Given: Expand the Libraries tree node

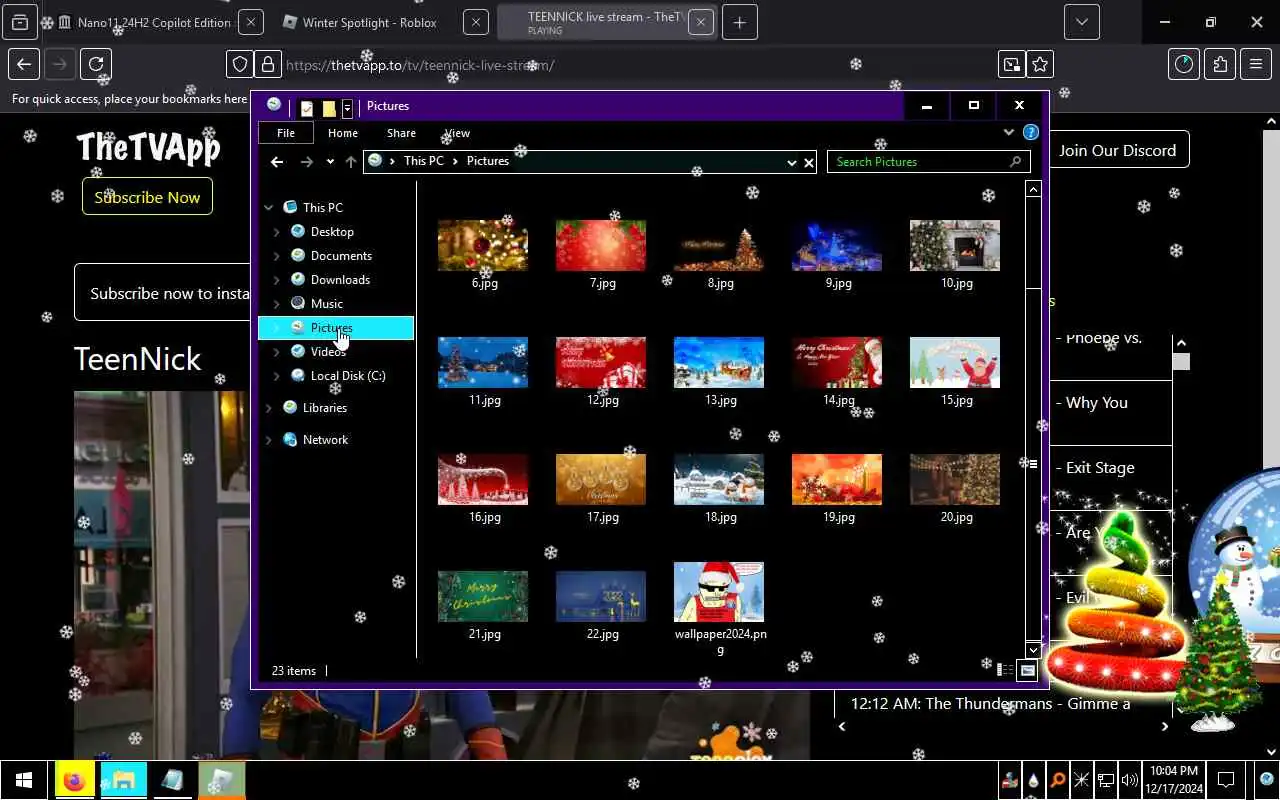Looking at the screenshot, I should 268,408.
